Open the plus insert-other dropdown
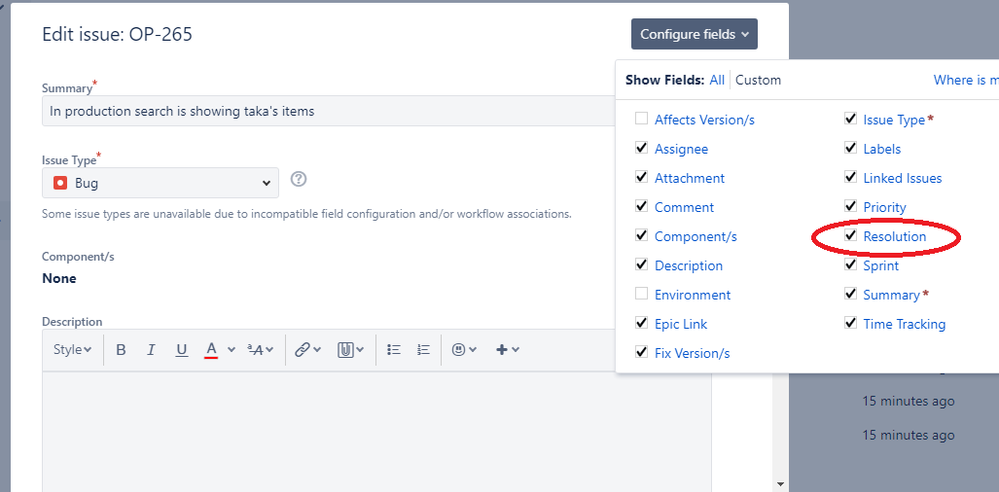Screen dimensions: 999x492 point(507,349)
